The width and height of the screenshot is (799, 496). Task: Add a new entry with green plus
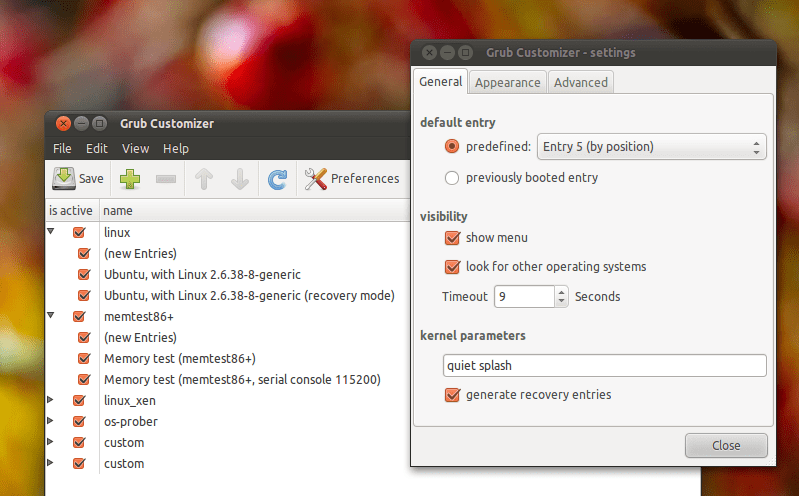pos(130,179)
